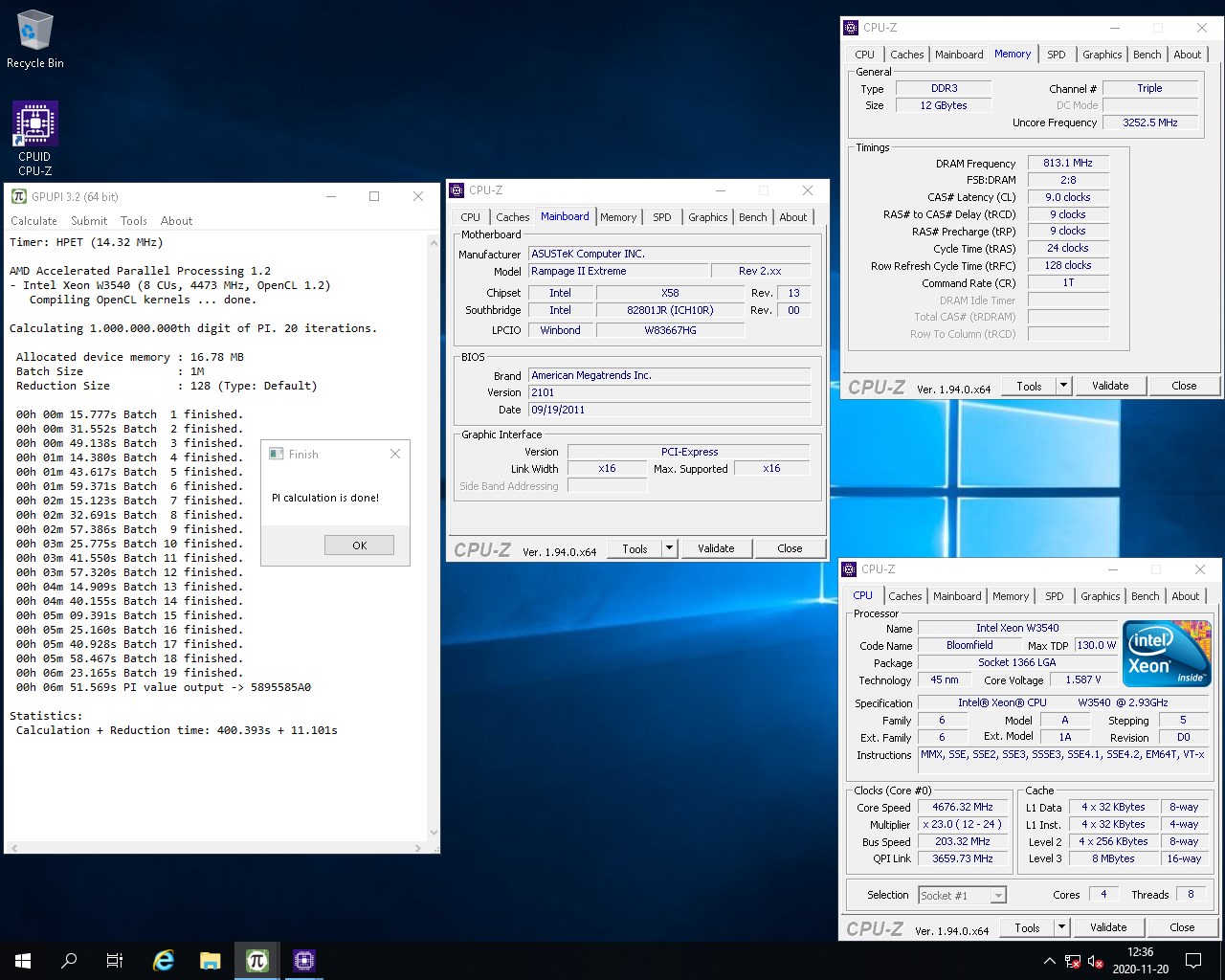This screenshot has height=980, width=1225.
Task: Switch to GPUPI on the taskbar
Action: click(x=257, y=961)
